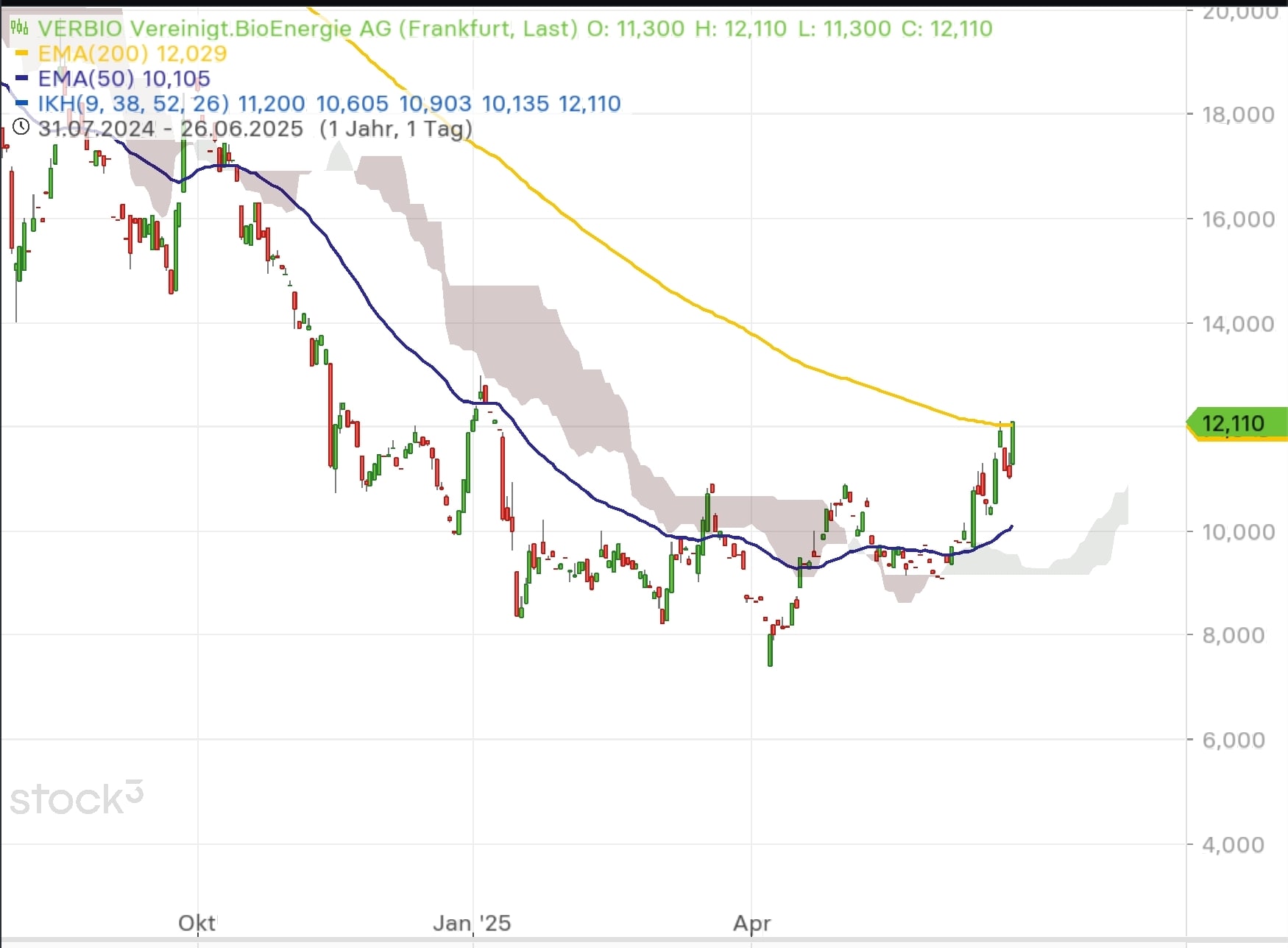Click the green 12,110 current price tag
The height and width of the screenshot is (948, 1288).
(x=1237, y=423)
